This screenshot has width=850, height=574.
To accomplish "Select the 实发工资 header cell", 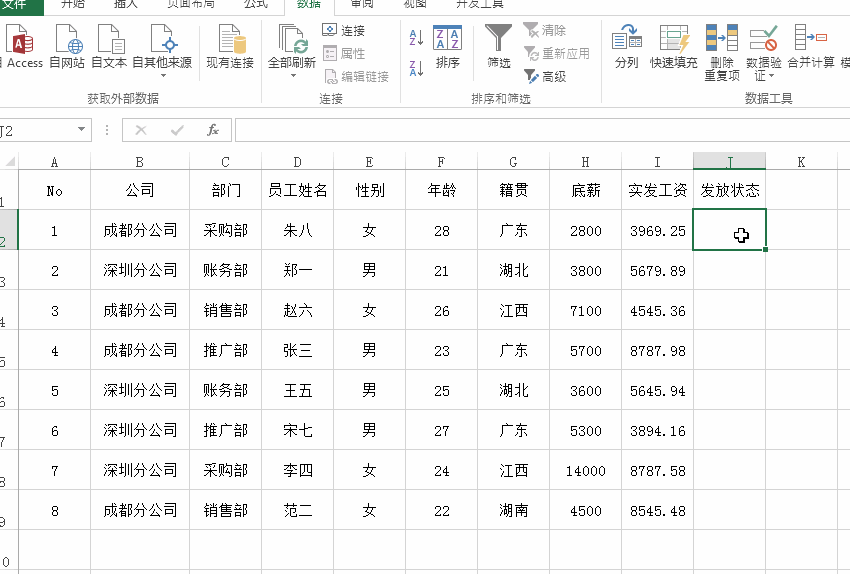I will [x=658, y=190].
